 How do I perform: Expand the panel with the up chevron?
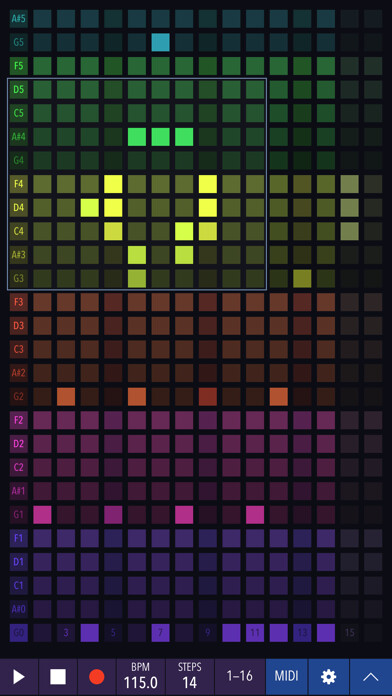point(371,677)
